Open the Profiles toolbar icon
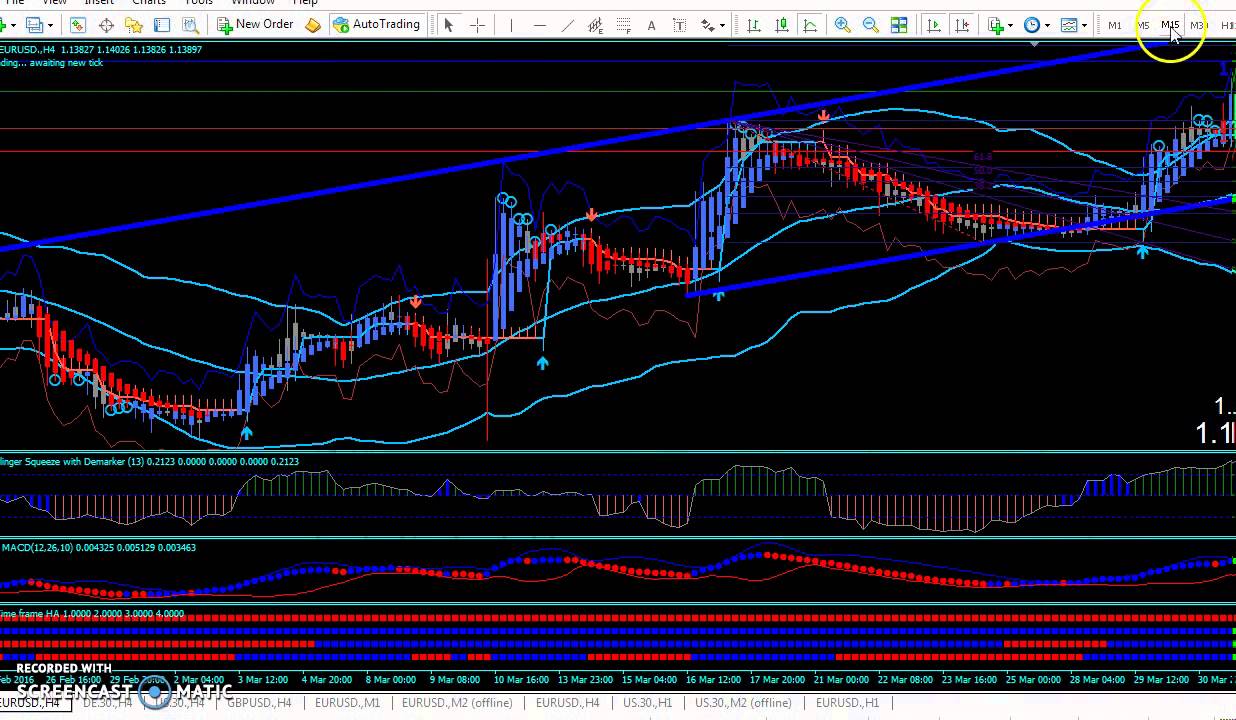 (36, 25)
